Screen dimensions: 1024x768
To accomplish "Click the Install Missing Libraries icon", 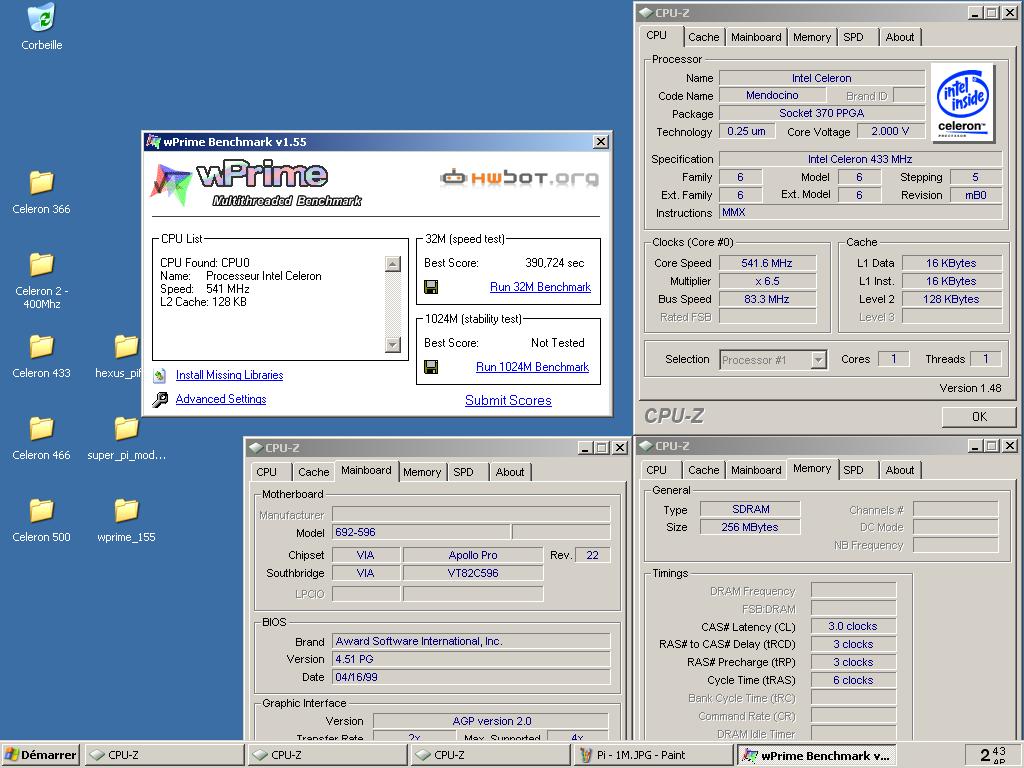I will pyautogui.click(x=159, y=376).
